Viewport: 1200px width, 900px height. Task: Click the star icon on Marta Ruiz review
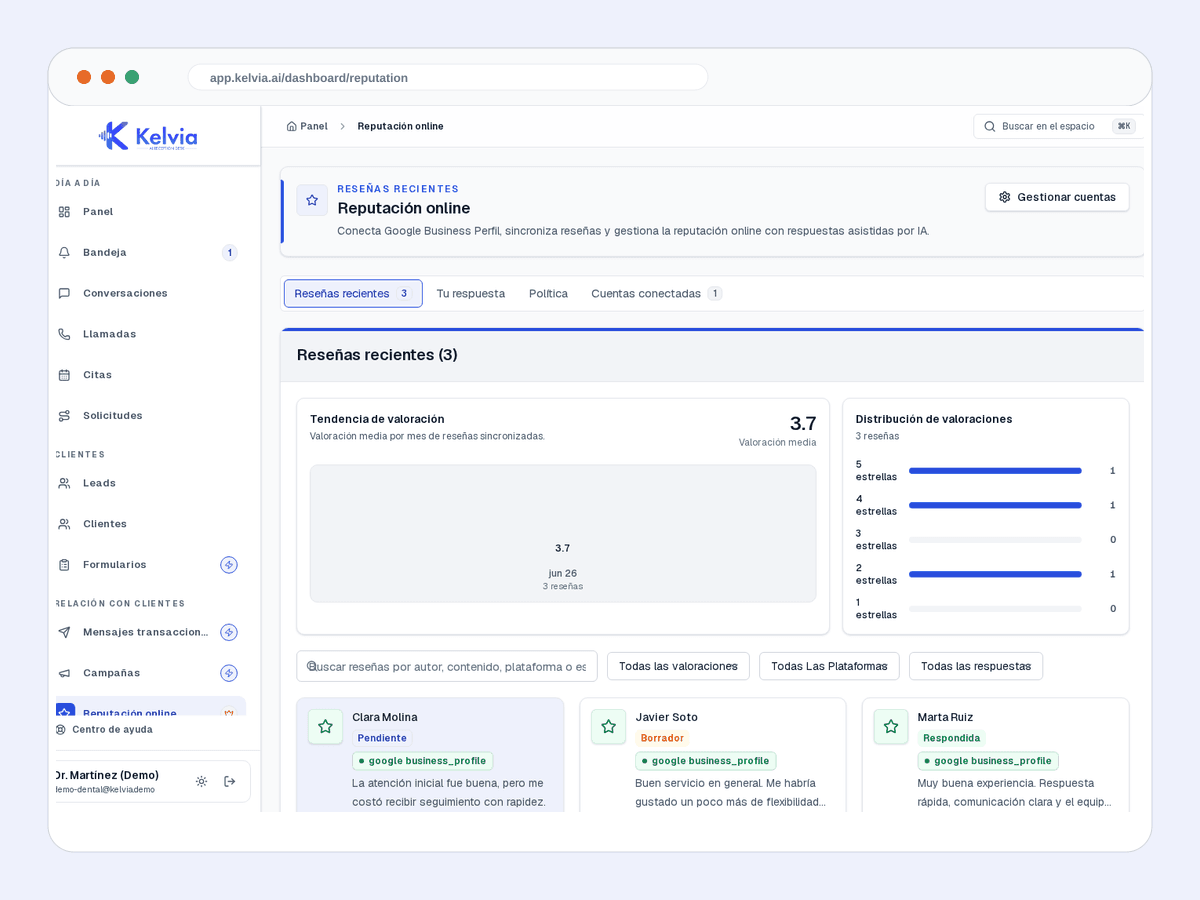tap(891, 727)
